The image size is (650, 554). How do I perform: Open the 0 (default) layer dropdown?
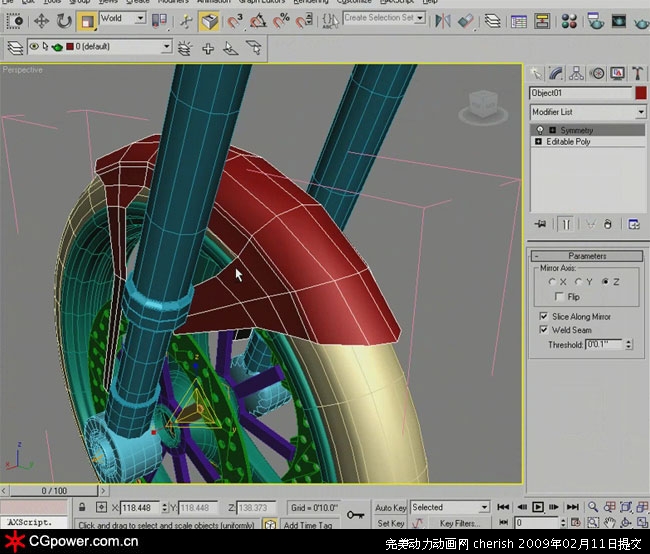[x=166, y=46]
